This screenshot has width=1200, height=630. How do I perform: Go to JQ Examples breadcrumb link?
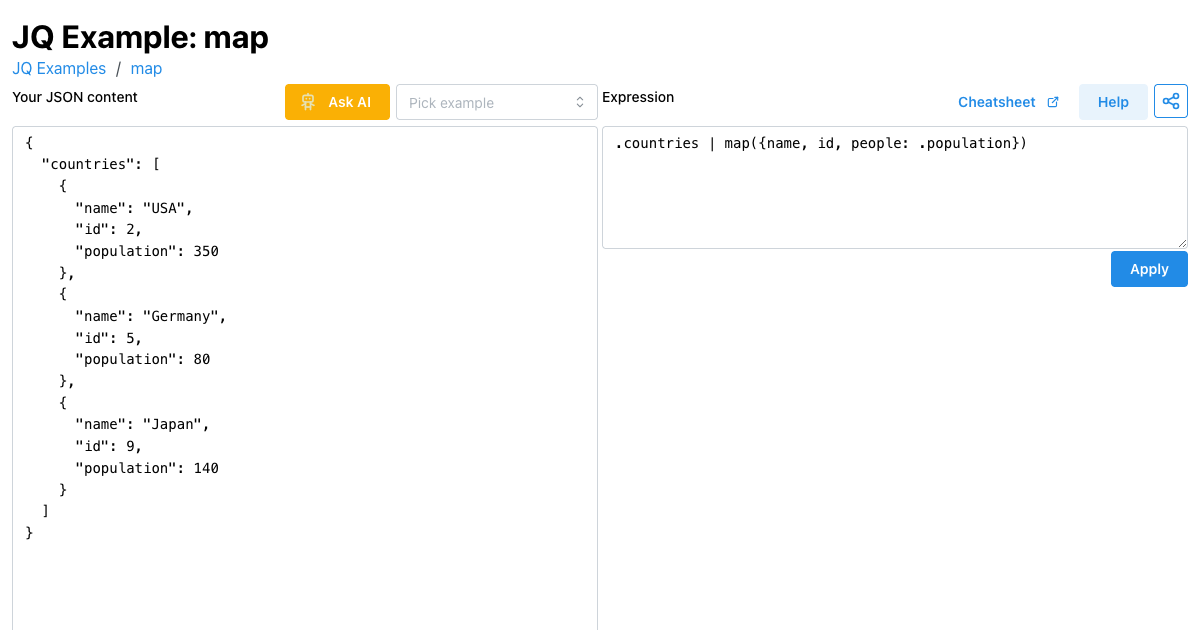(x=59, y=68)
